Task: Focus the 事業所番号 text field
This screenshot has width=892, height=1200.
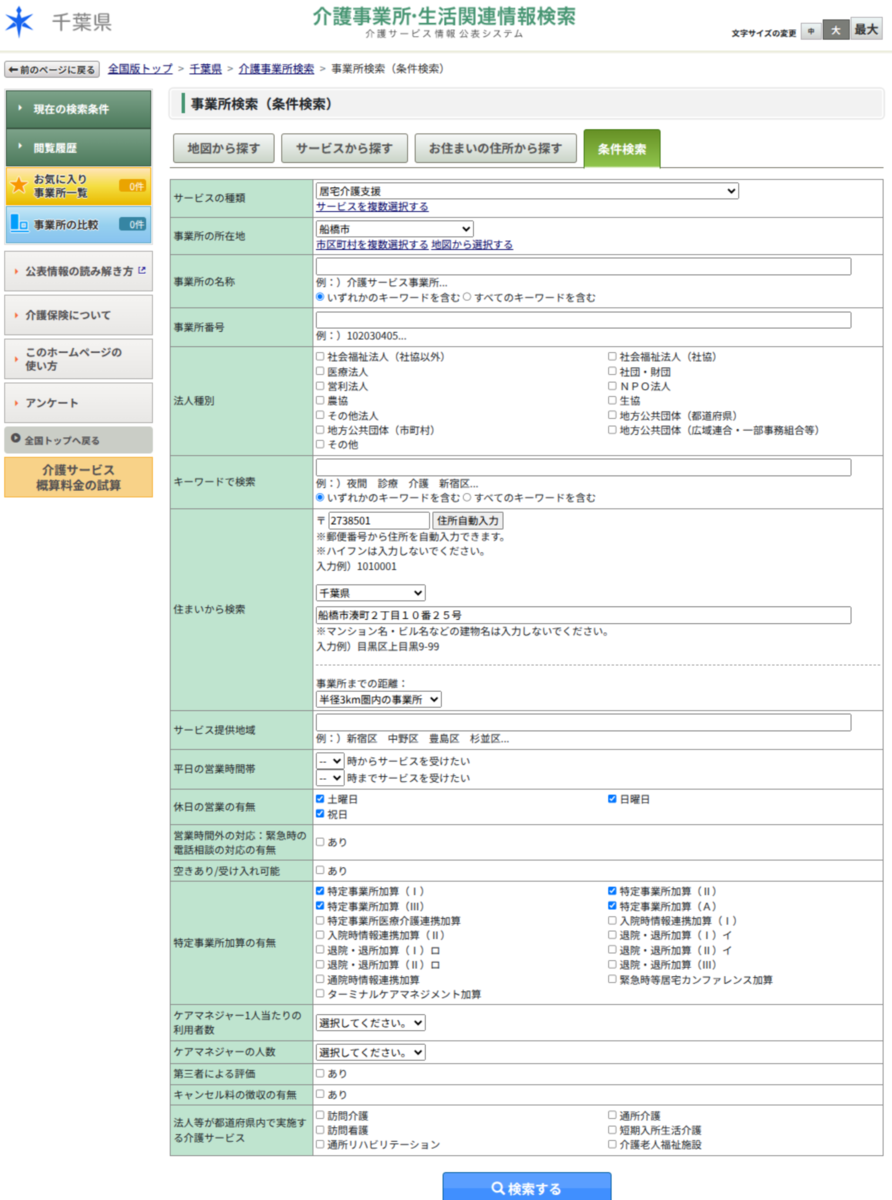Action: click(x=583, y=320)
